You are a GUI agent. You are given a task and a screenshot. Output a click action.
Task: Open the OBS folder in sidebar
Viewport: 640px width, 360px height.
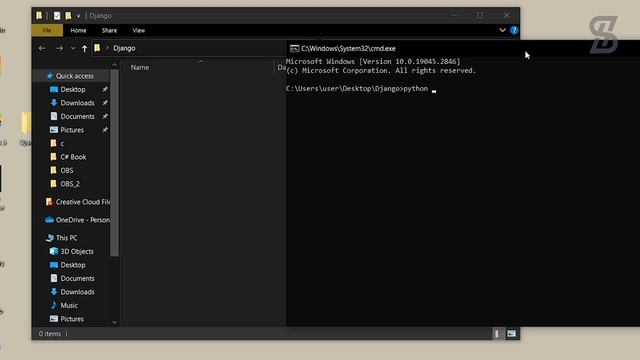(x=67, y=170)
